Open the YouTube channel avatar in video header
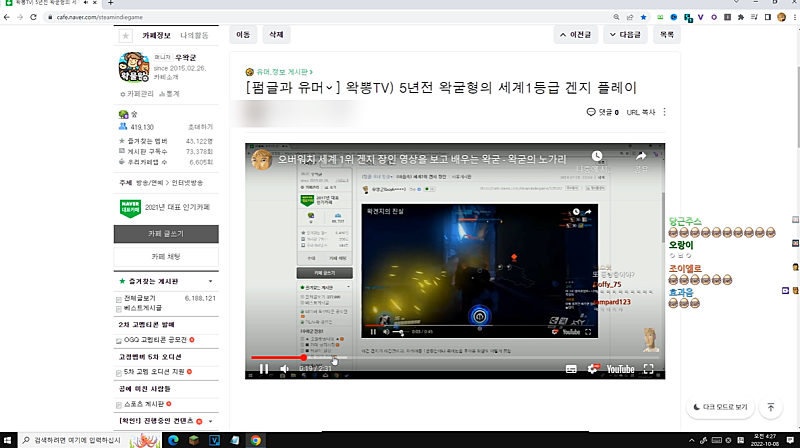Viewport: 800px width, 448px height. pyautogui.click(x=262, y=159)
